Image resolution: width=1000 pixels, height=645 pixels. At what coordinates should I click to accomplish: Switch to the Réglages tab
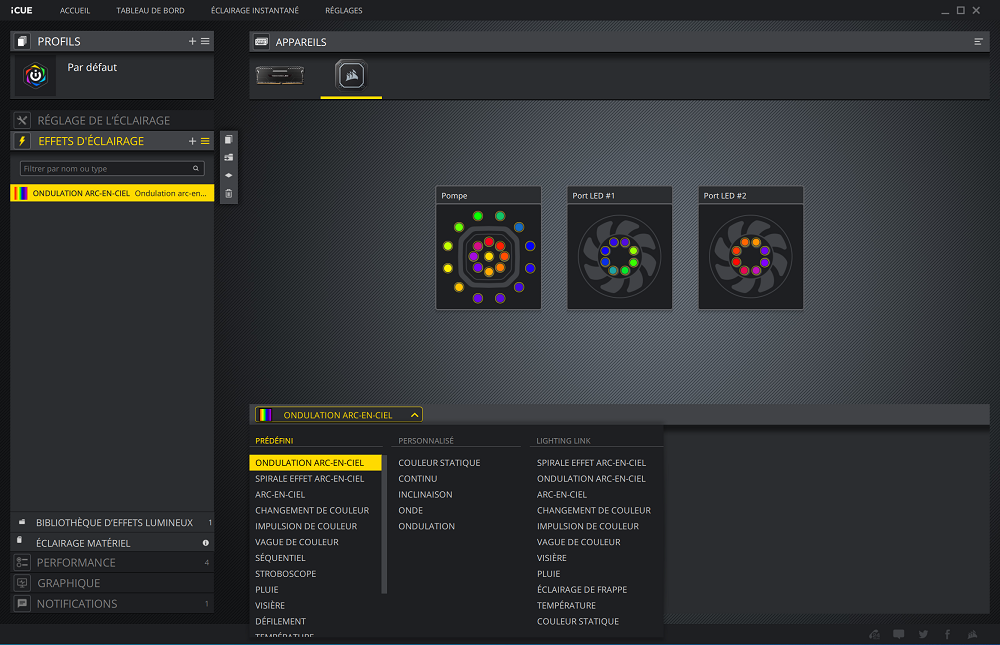344,10
